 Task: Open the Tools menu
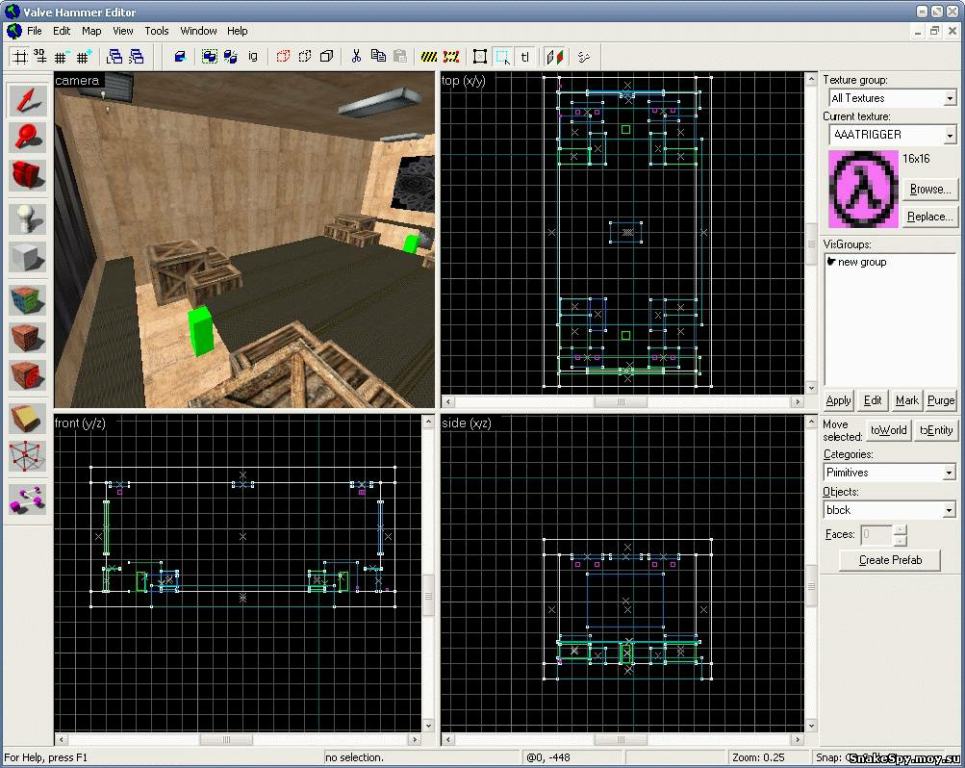156,31
